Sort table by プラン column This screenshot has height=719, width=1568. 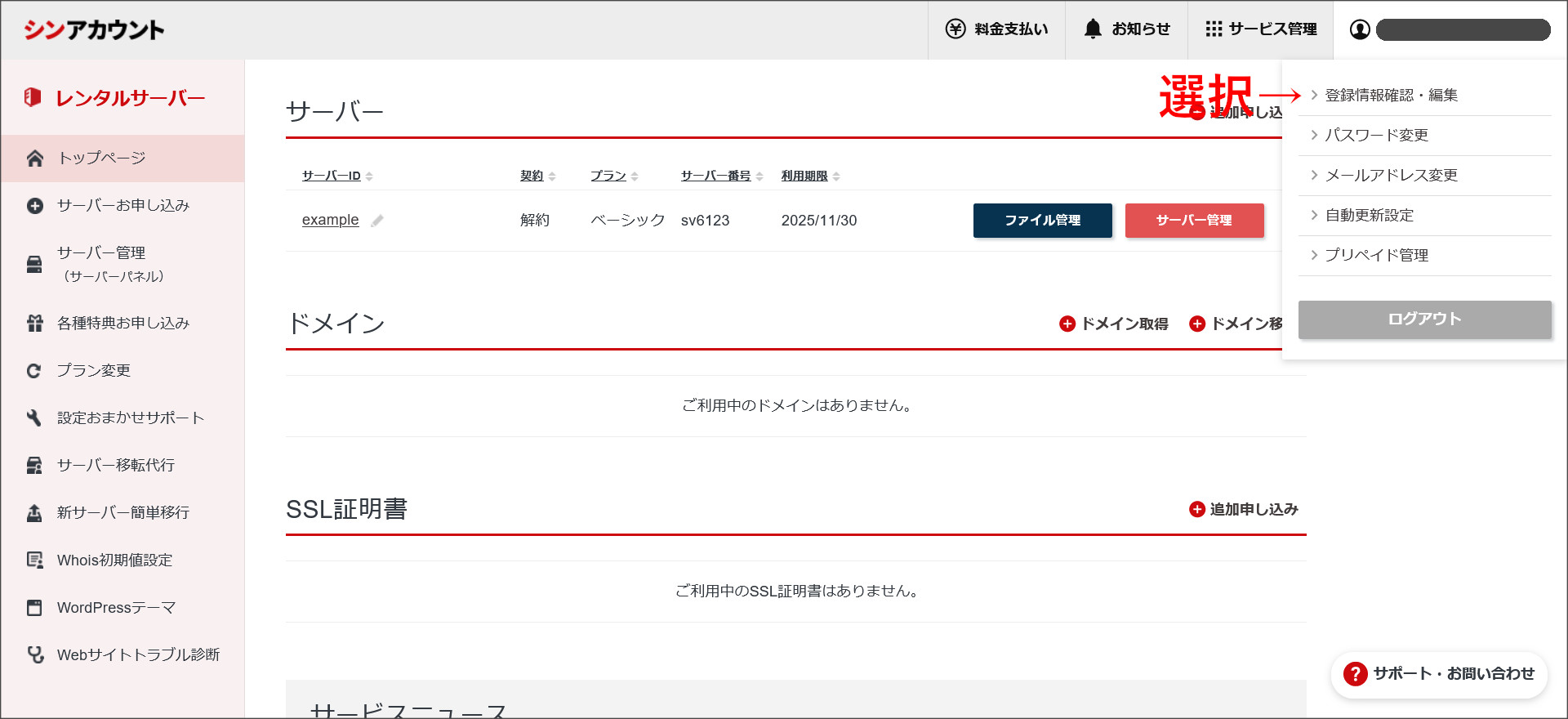[x=614, y=176]
